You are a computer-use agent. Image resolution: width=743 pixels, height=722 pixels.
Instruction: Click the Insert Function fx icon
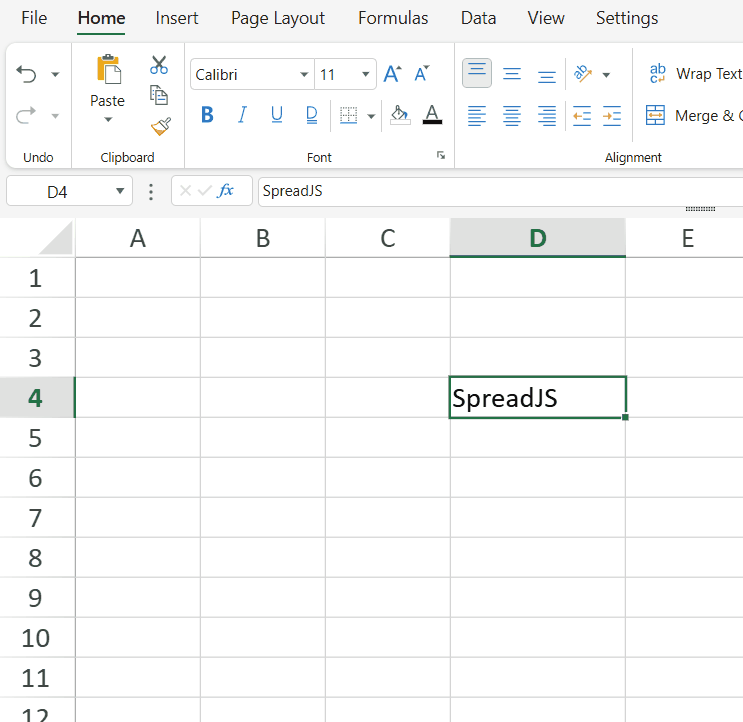pos(226,191)
